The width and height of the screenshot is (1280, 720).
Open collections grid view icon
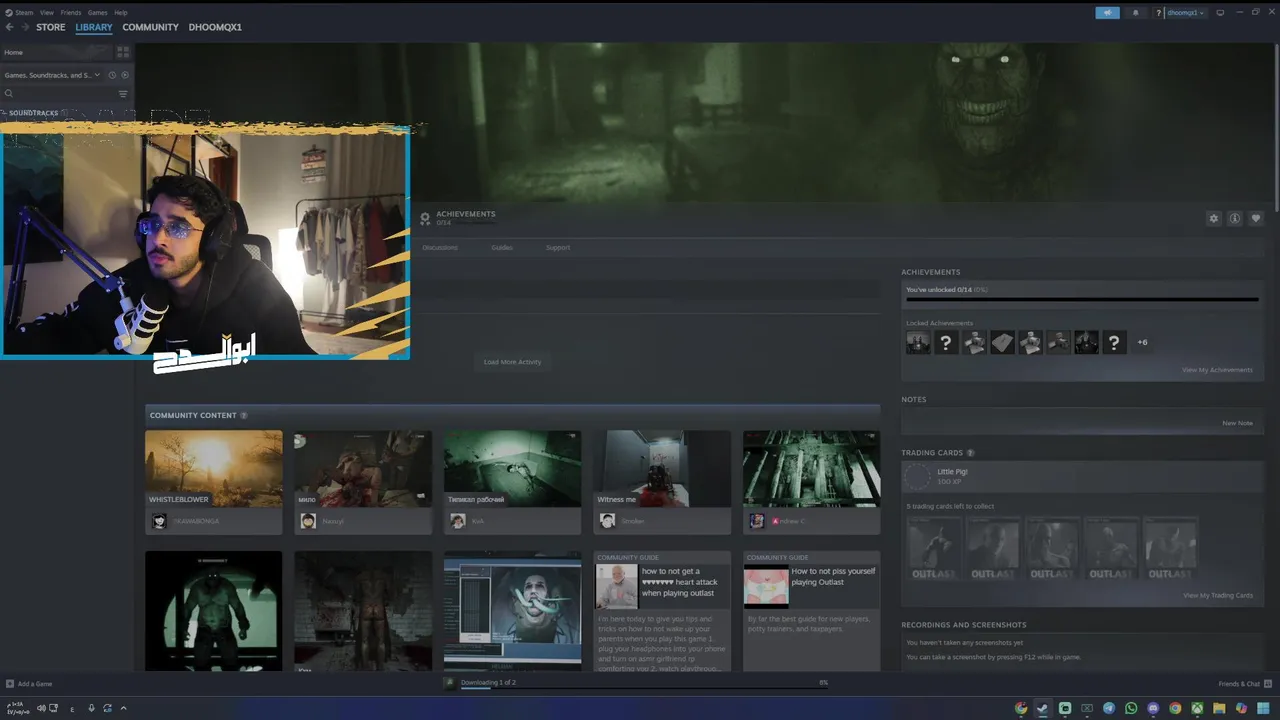[123, 52]
